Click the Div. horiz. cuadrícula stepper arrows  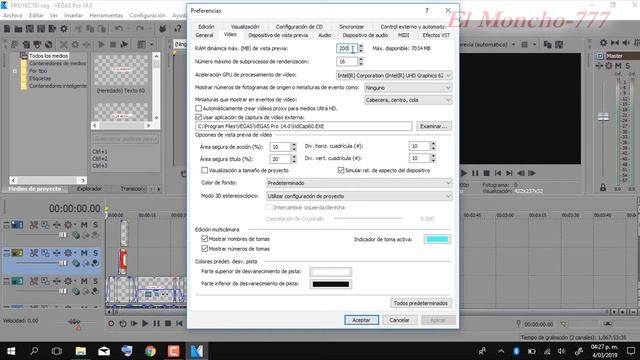433,146
